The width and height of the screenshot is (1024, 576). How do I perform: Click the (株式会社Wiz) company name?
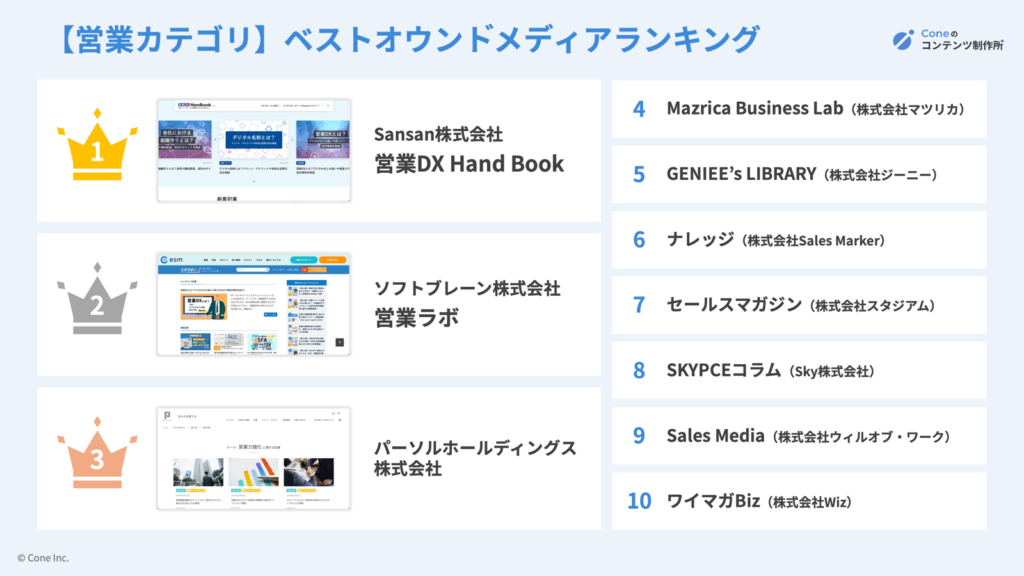810,502
